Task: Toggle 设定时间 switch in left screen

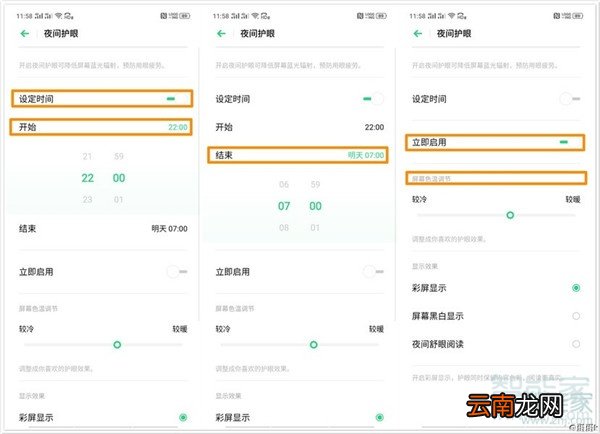Action: (x=176, y=99)
